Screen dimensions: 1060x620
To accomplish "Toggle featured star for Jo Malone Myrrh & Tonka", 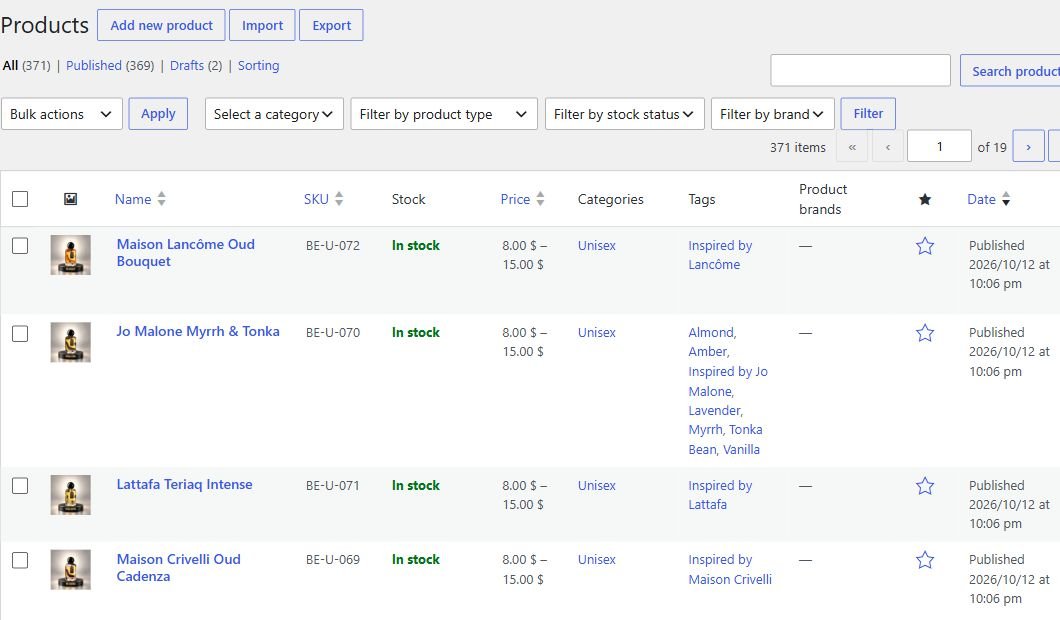I will 925,333.
